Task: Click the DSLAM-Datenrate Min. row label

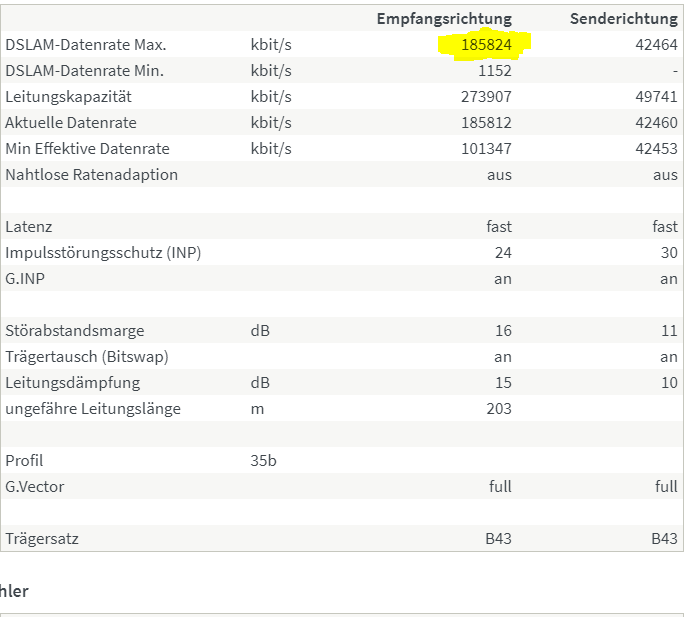Action: tap(85, 71)
